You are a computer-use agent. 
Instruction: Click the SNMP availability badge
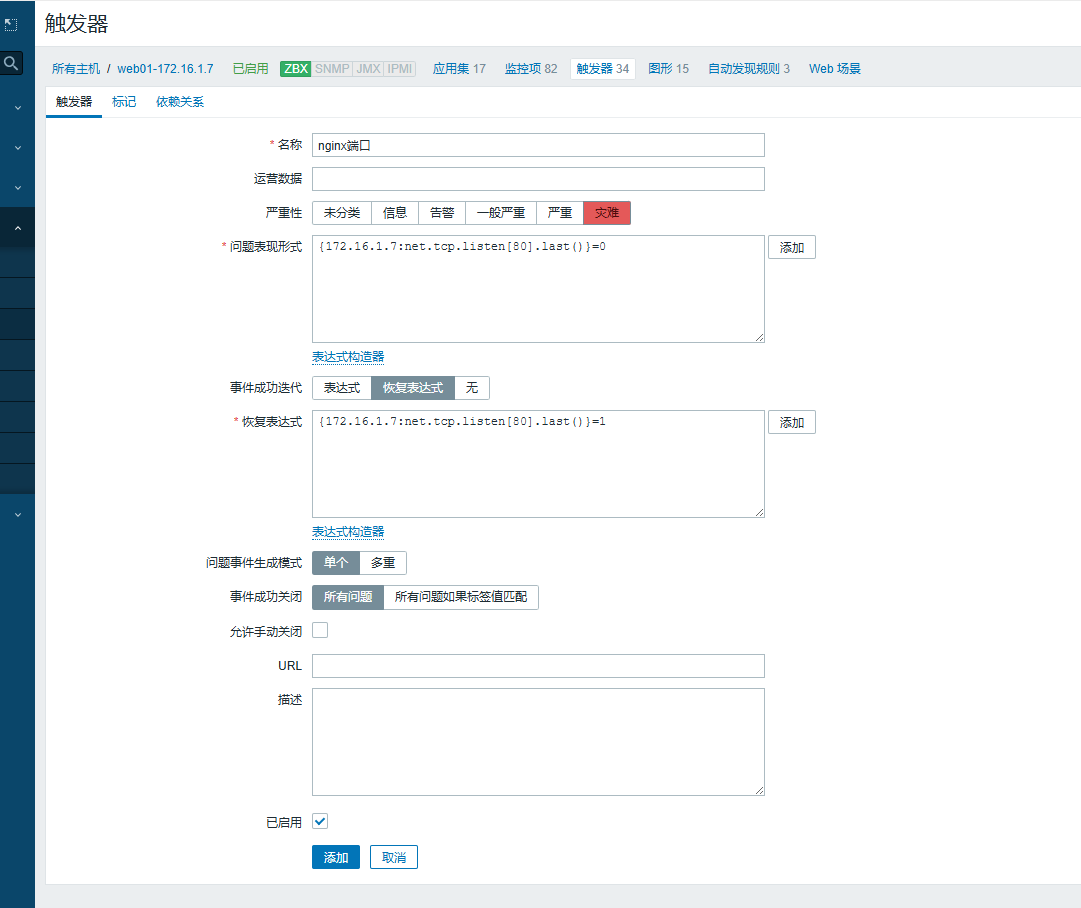(x=332, y=68)
